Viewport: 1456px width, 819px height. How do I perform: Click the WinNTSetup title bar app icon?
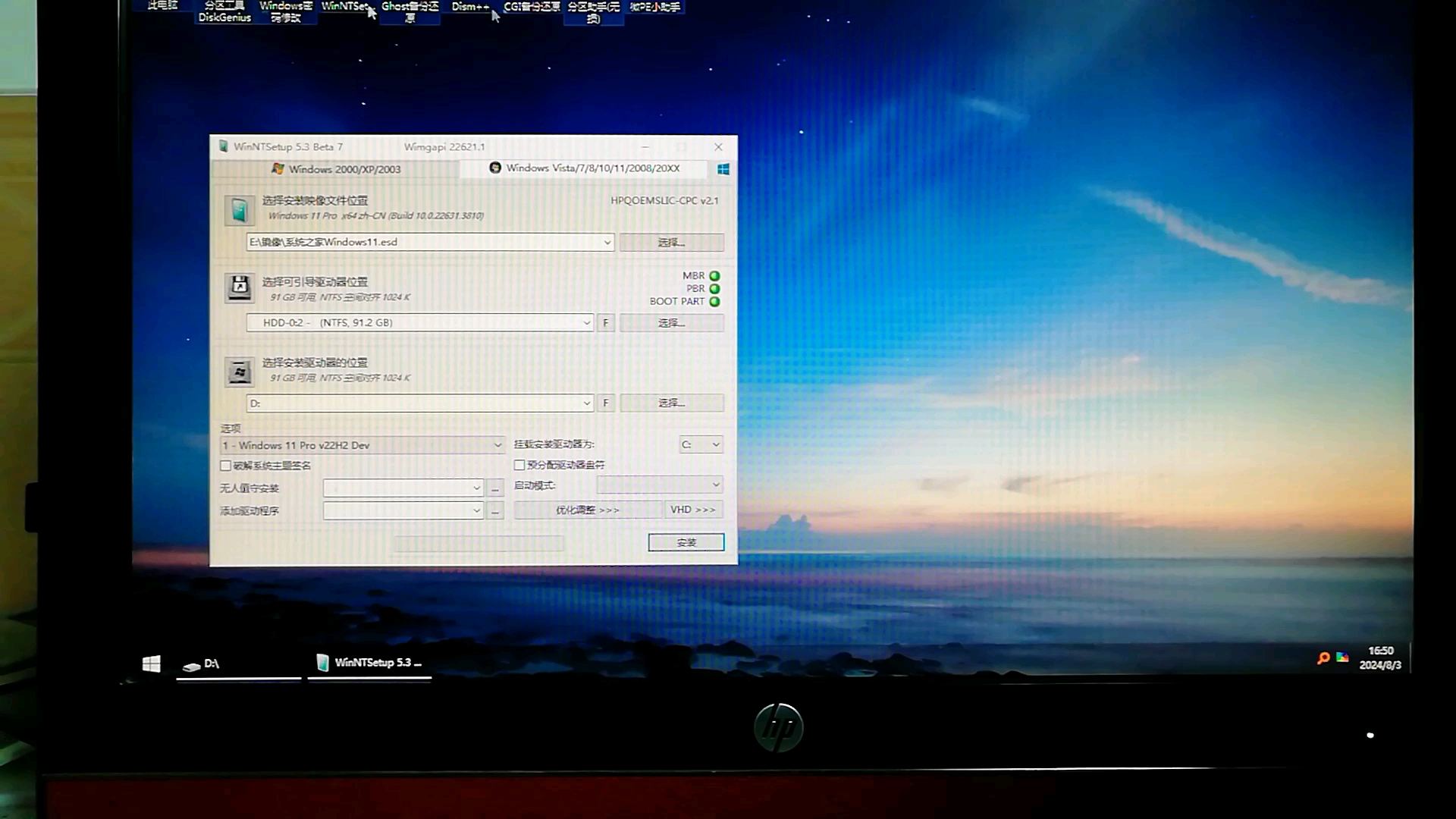[x=223, y=146]
